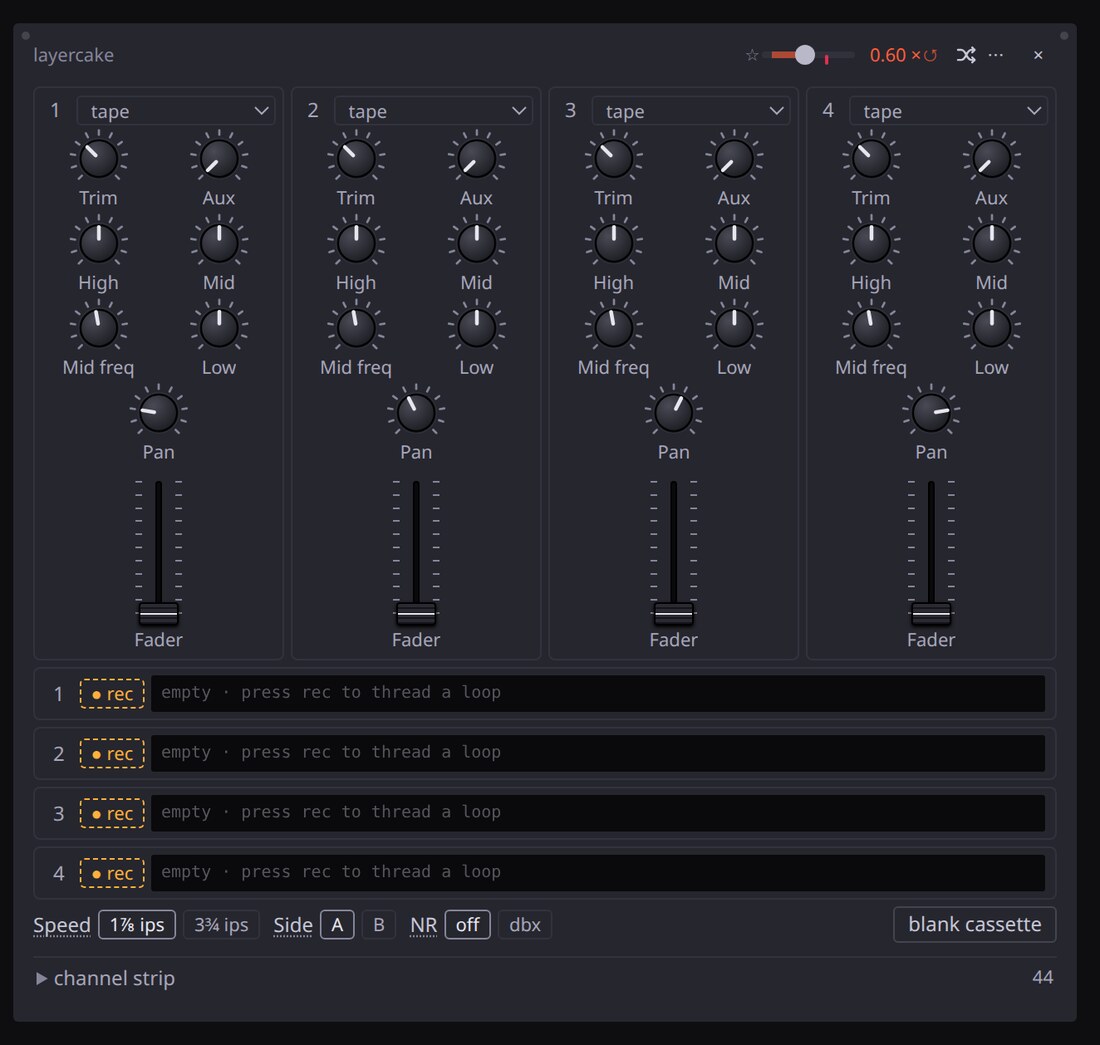
Task: Click the blank cassette button
Action: point(974,924)
